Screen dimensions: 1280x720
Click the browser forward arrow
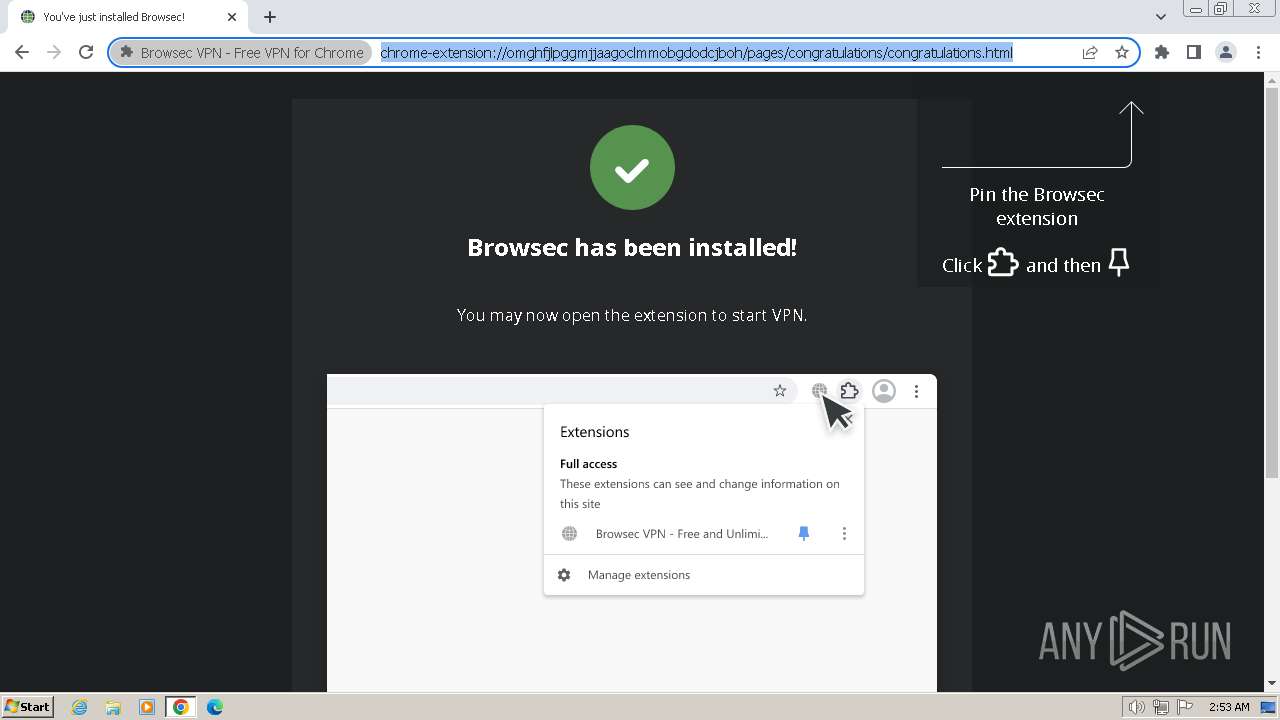(54, 52)
